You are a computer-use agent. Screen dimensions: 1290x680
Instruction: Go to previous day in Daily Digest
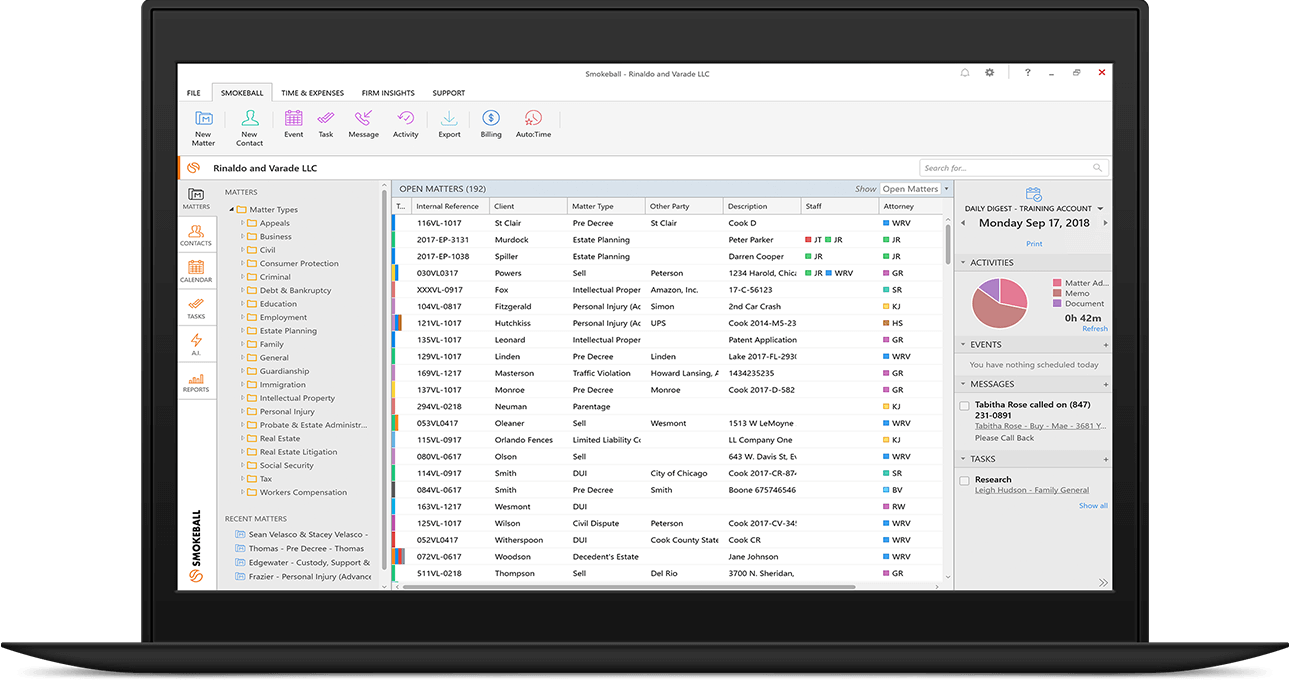tap(963, 224)
